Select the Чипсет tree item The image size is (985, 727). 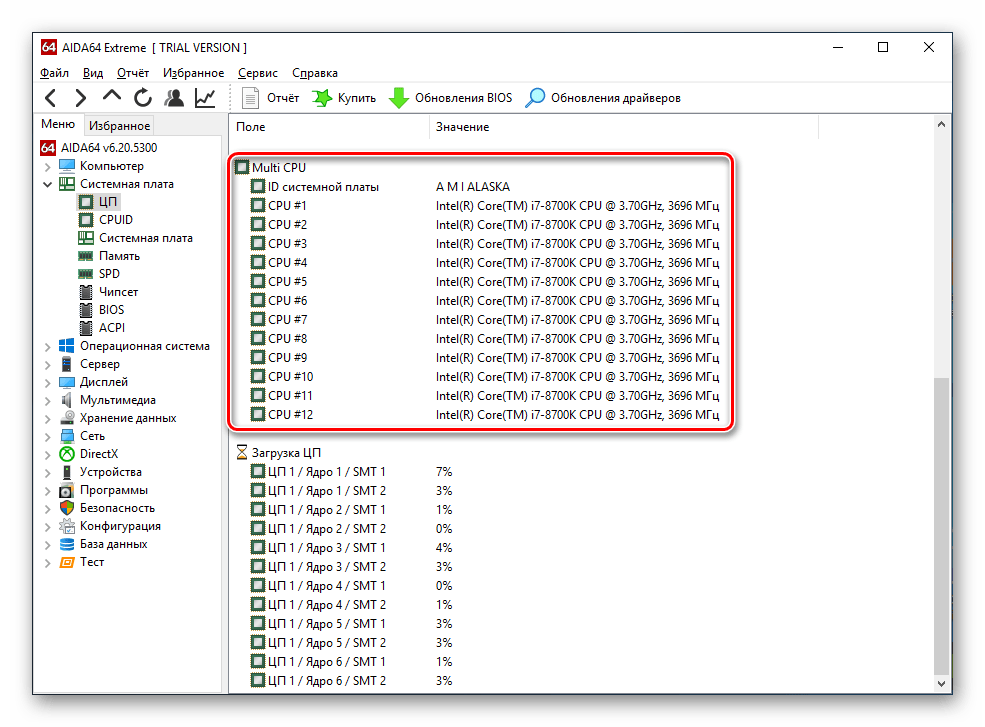coord(118,292)
